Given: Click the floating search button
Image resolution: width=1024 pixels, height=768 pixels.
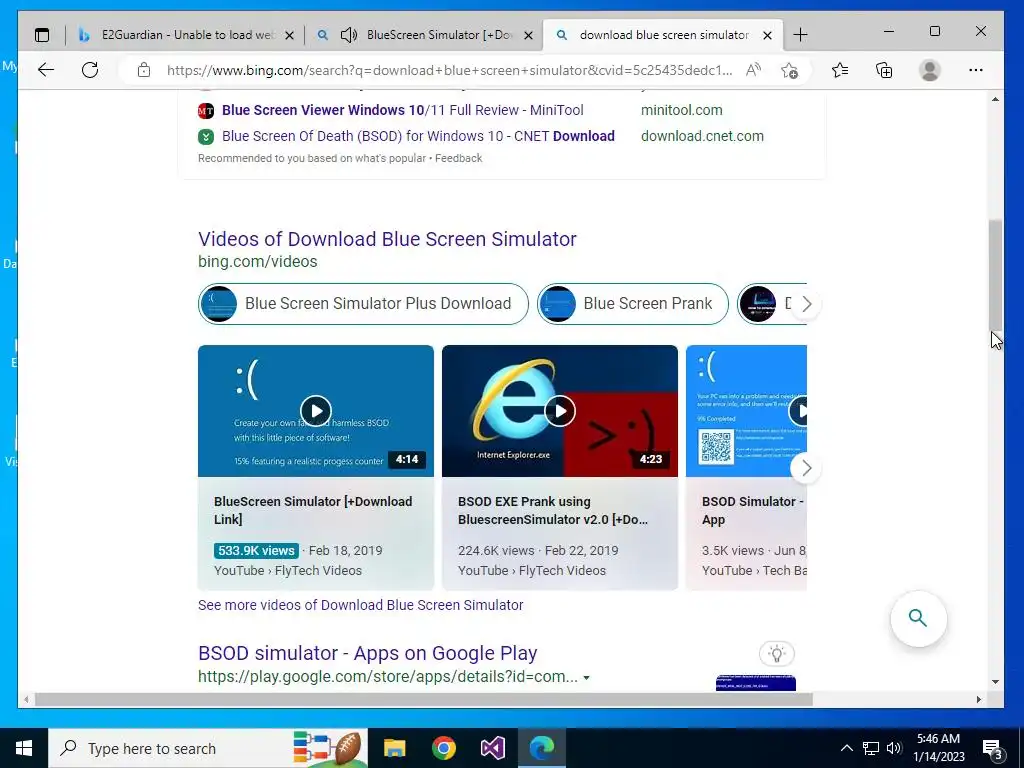Looking at the screenshot, I should [918, 618].
